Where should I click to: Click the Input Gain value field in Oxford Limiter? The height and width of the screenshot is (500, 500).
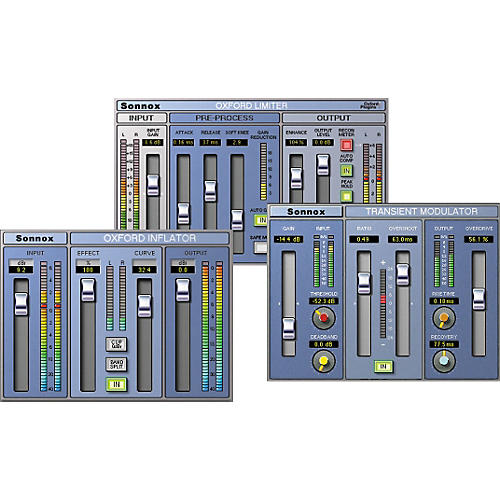153,142
